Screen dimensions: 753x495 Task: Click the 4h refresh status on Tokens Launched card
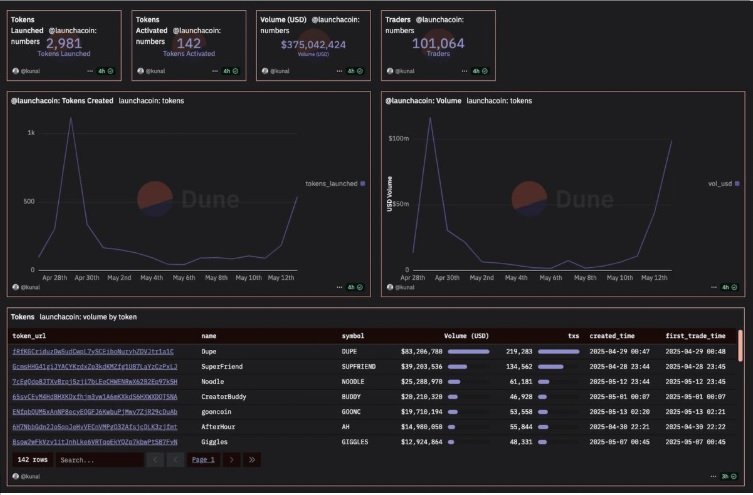click(x=106, y=71)
